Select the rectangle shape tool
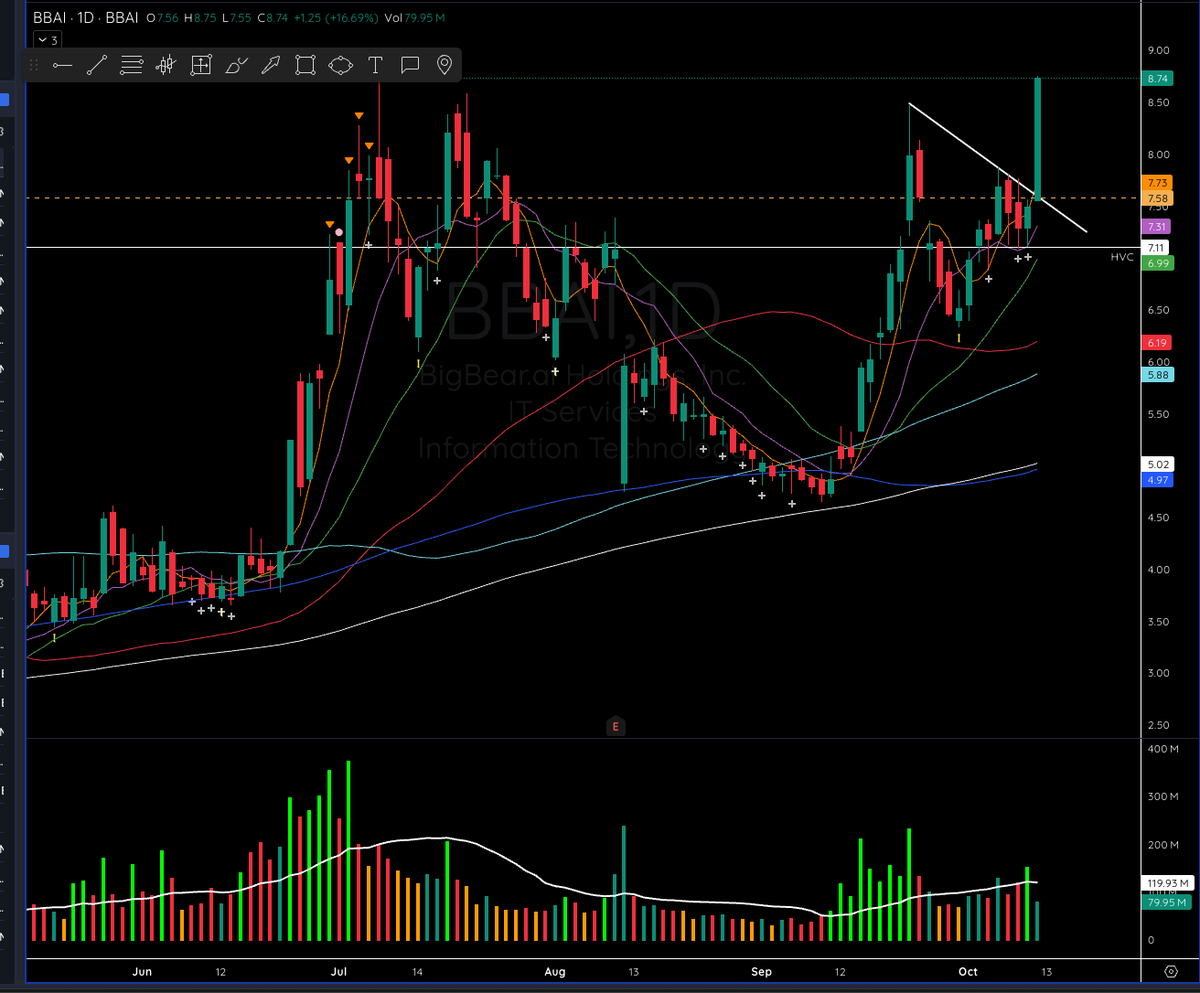 (306, 65)
